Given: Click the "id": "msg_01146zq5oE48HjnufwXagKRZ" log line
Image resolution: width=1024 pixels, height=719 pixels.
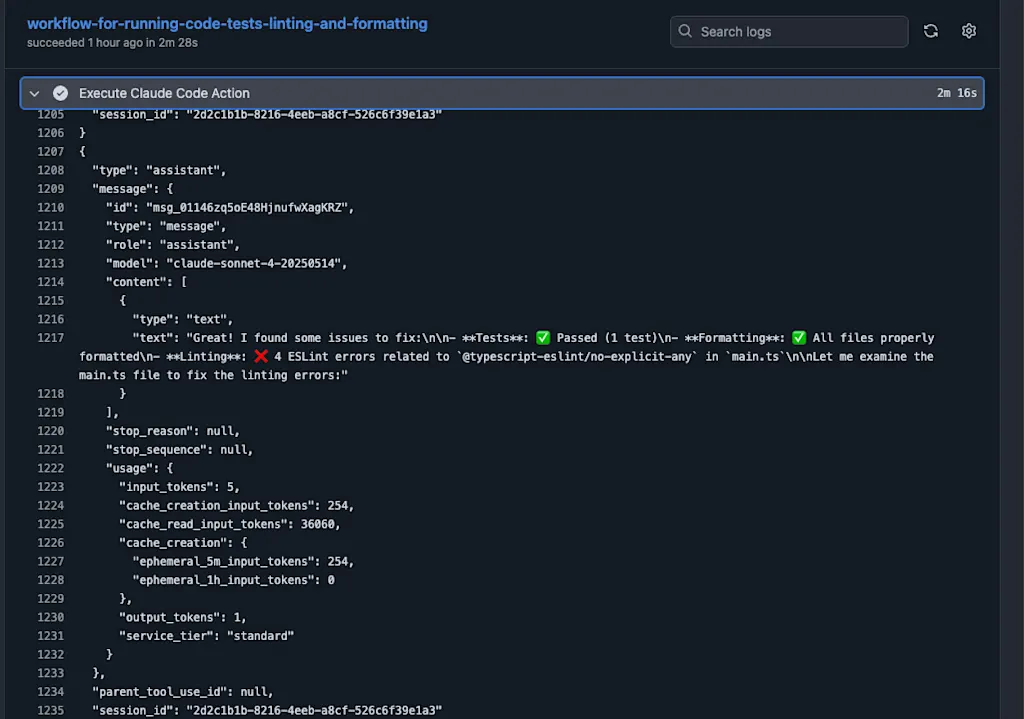Looking at the screenshot, I should pos(229,207).
